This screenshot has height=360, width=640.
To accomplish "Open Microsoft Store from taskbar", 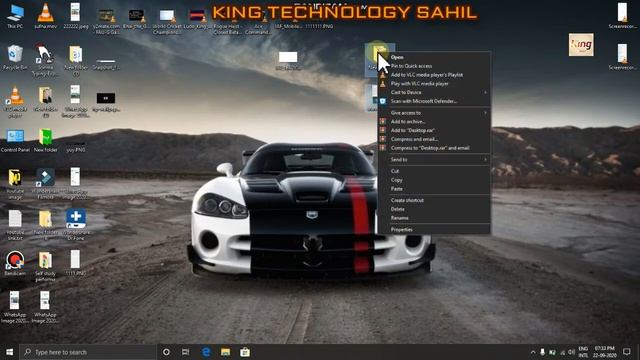I will 245,352.
